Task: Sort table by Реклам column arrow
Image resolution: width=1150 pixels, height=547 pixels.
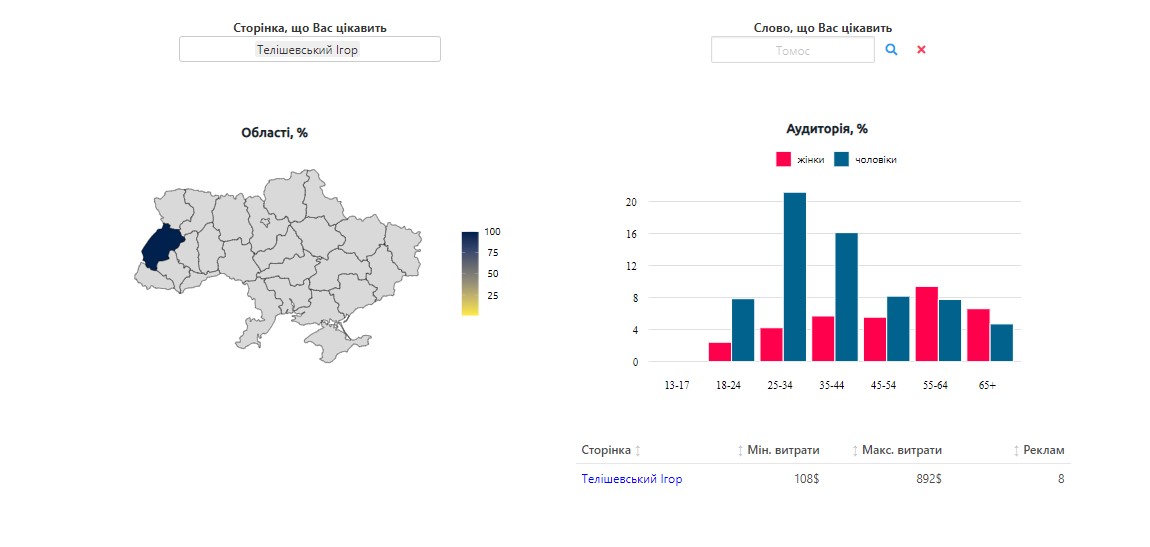Action: pos(1016,451)
